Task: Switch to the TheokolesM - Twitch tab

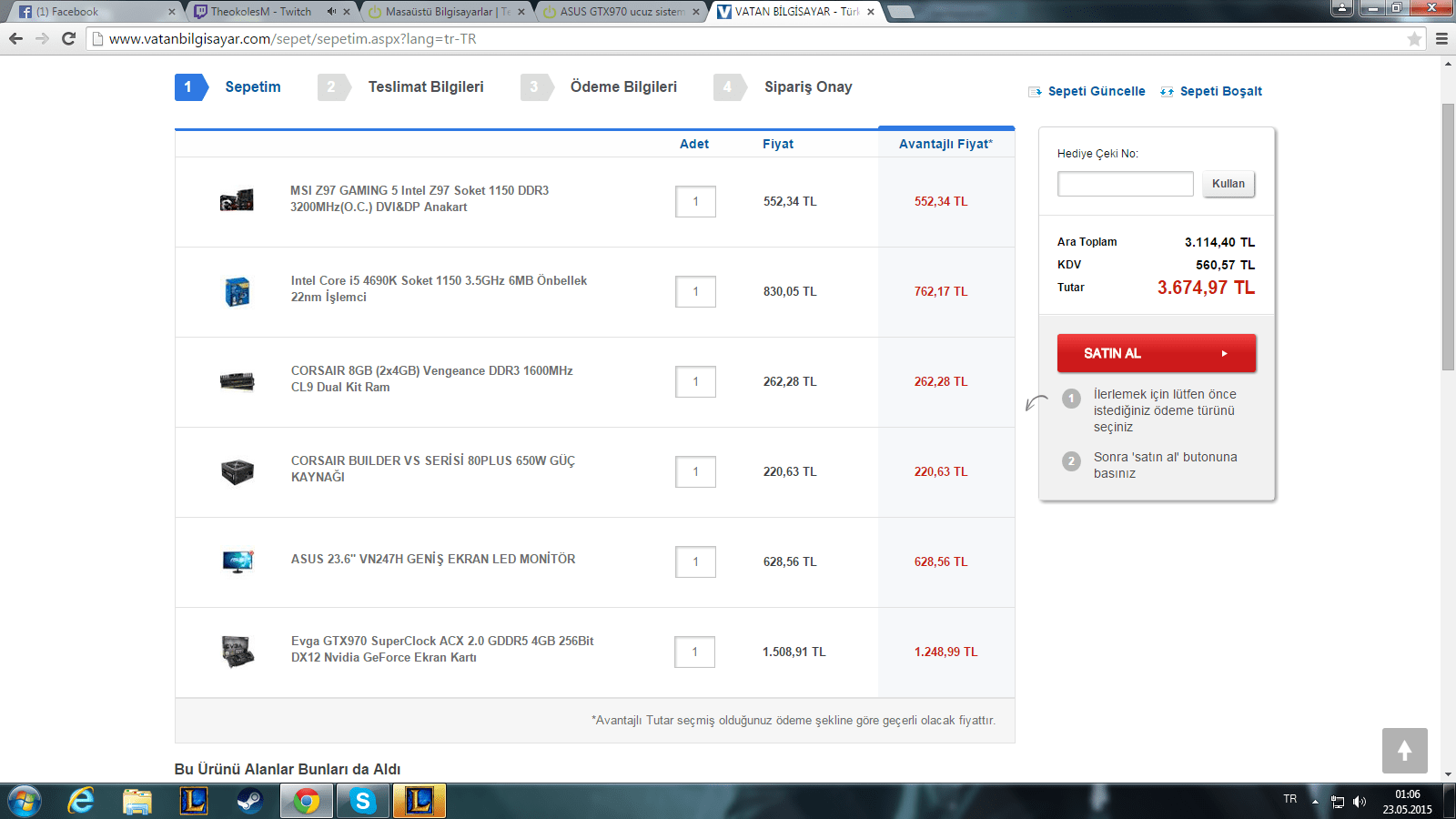Action: [269, 12]
